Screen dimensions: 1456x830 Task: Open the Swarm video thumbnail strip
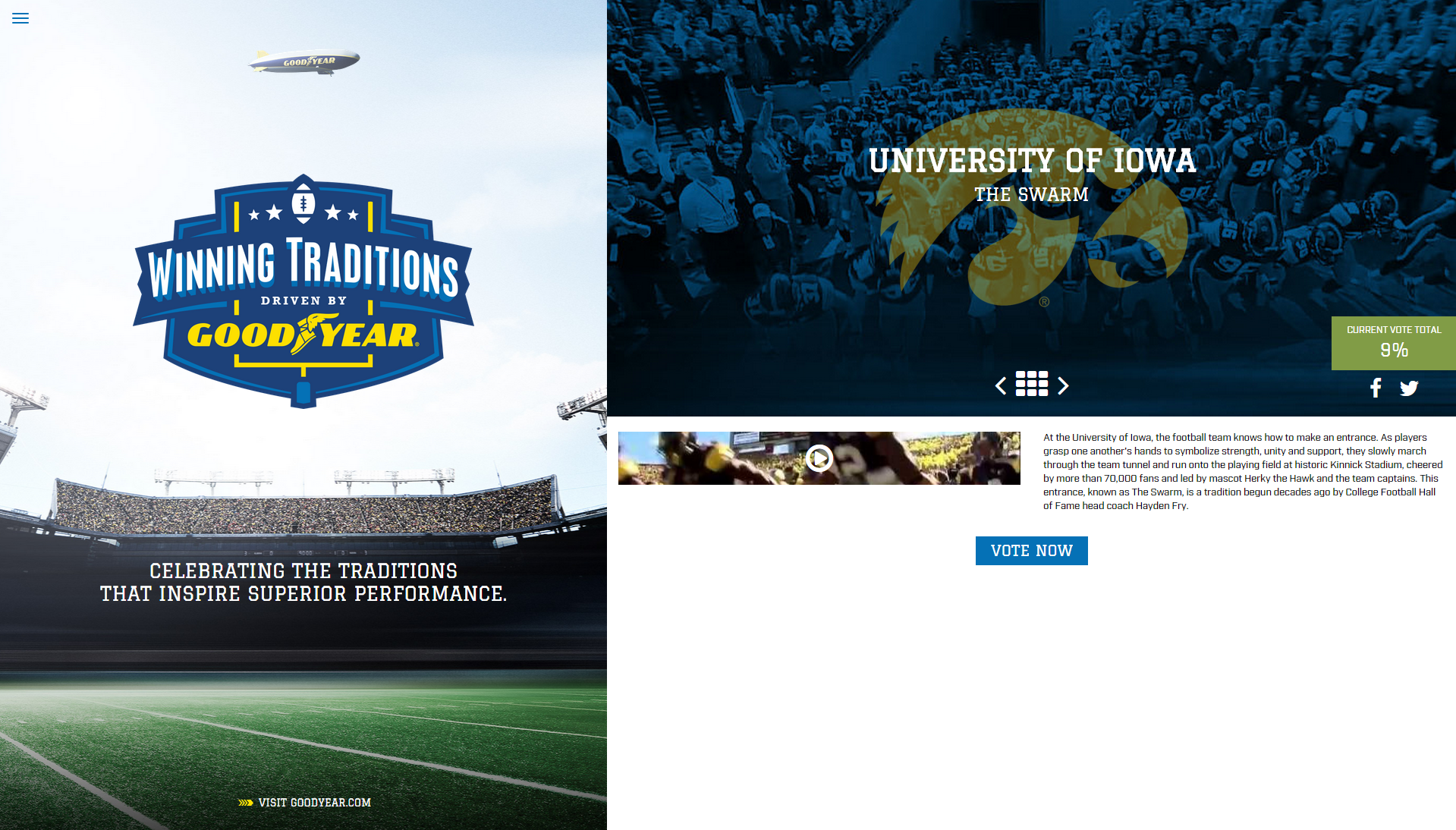pyautogui.click(x=819, y=458)
